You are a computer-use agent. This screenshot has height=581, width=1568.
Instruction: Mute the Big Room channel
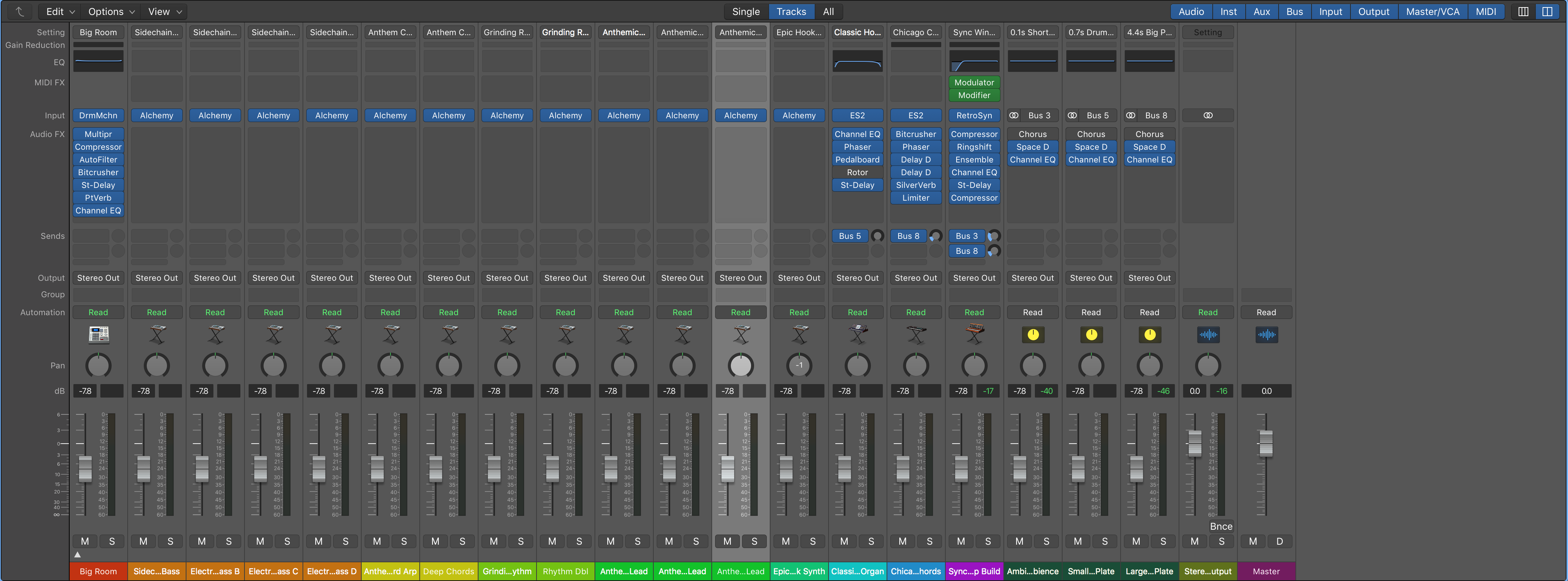(x=85, y=541)
